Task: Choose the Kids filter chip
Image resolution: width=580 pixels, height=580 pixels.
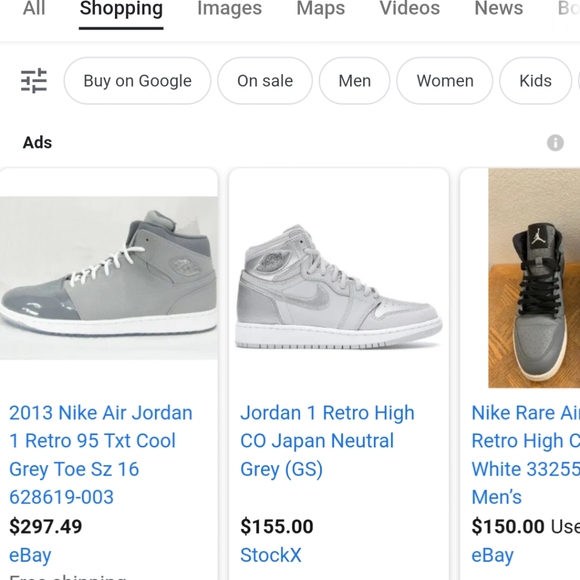Action: [535, 81]
